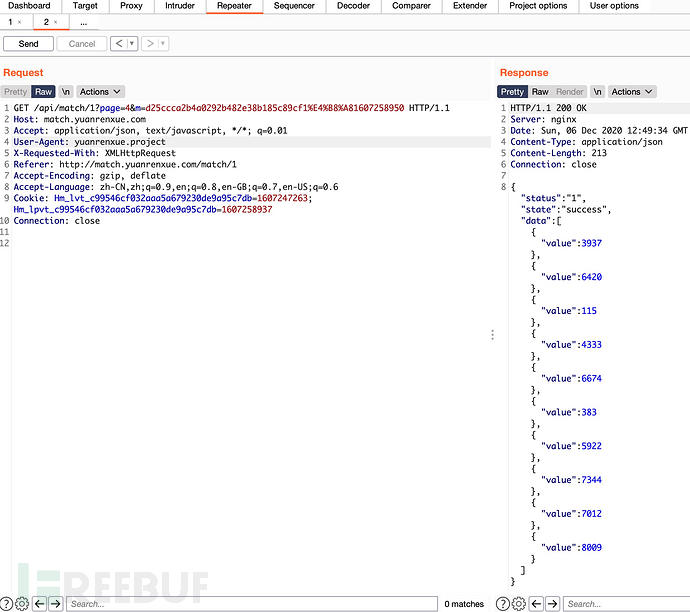Open the Decoder tab
This screenshot has width=690, height=612.
(x=352, y=6)
